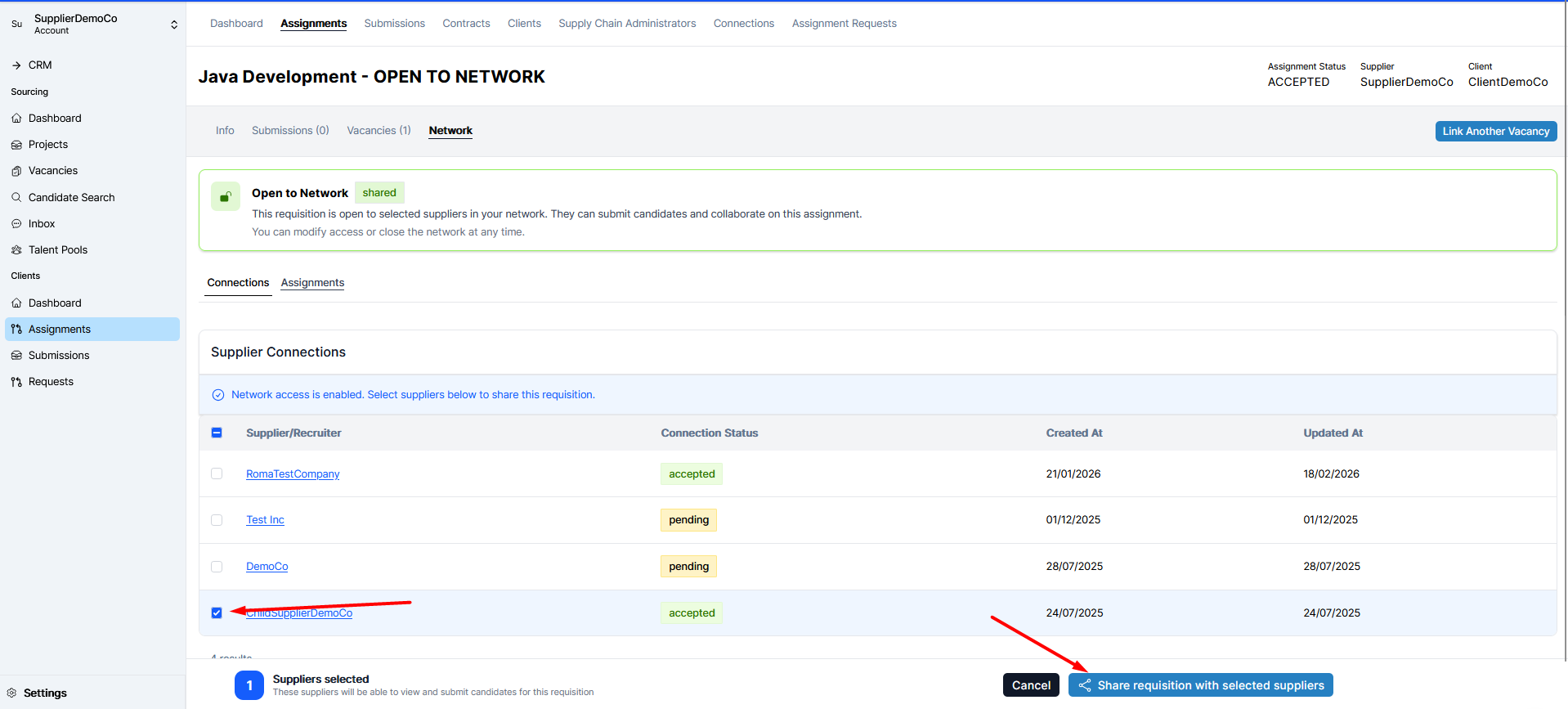Tick the DemoCo row checkbox
This screenshot has height=709, width=1568.
217,567
